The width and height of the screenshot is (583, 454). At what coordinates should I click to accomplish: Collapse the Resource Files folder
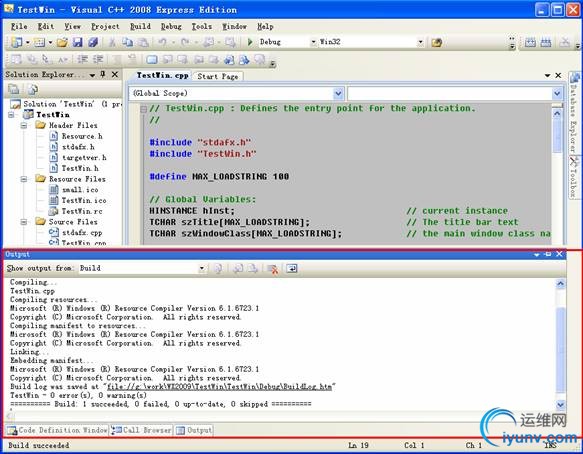pyautogui.click(x=24, y=179)
